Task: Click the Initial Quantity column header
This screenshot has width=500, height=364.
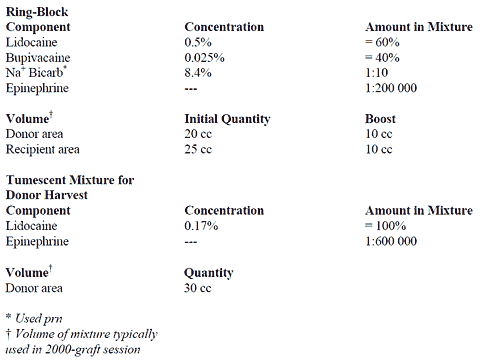Action: coord(227,119)
